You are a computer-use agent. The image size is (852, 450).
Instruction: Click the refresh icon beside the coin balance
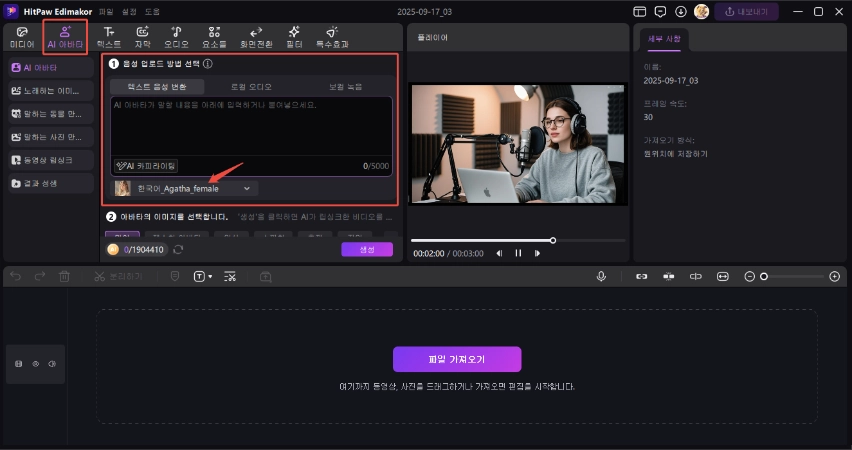[178, 249]
